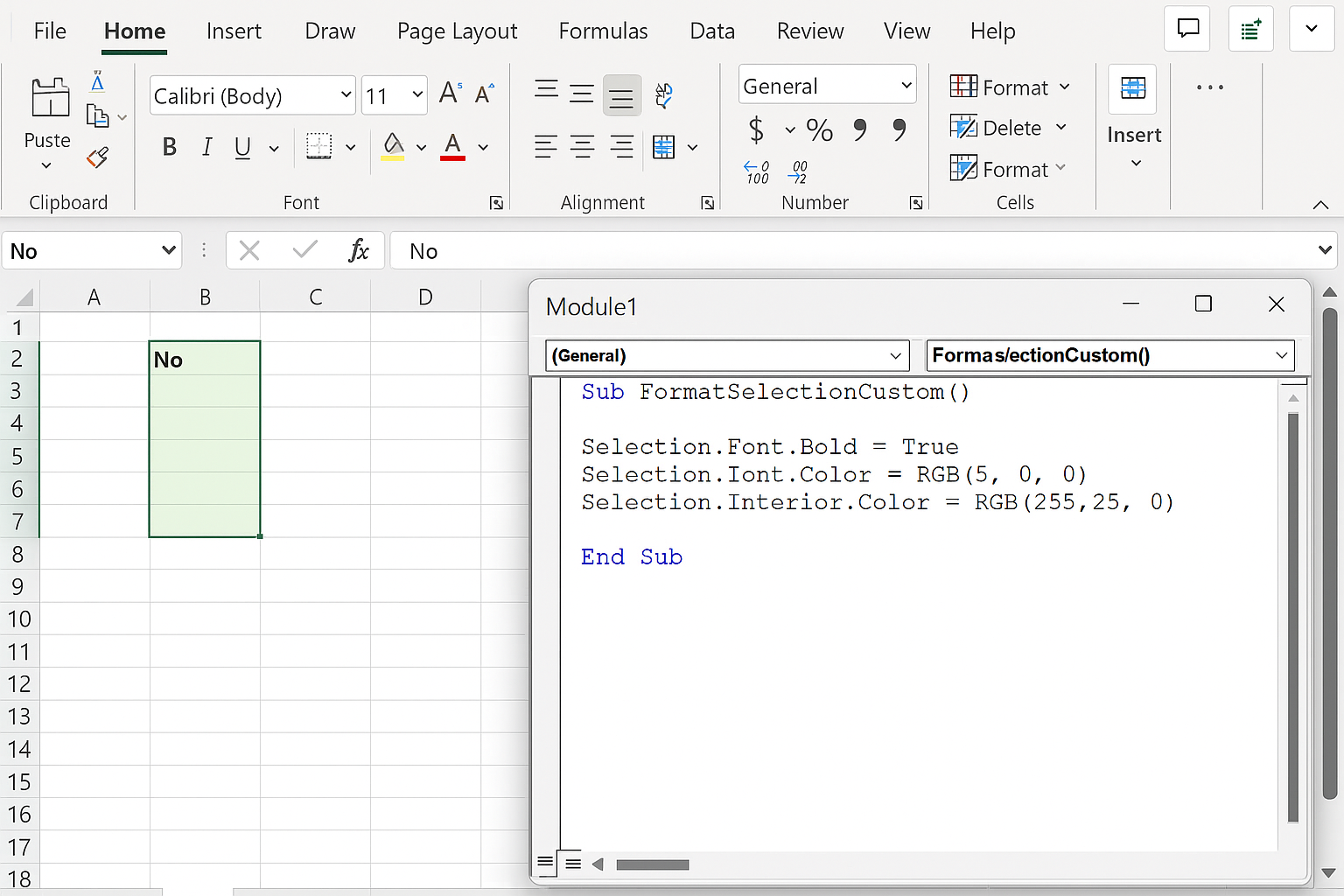
Task: Collapse the ribbon with the up chevron
Action: [1320, 205]
